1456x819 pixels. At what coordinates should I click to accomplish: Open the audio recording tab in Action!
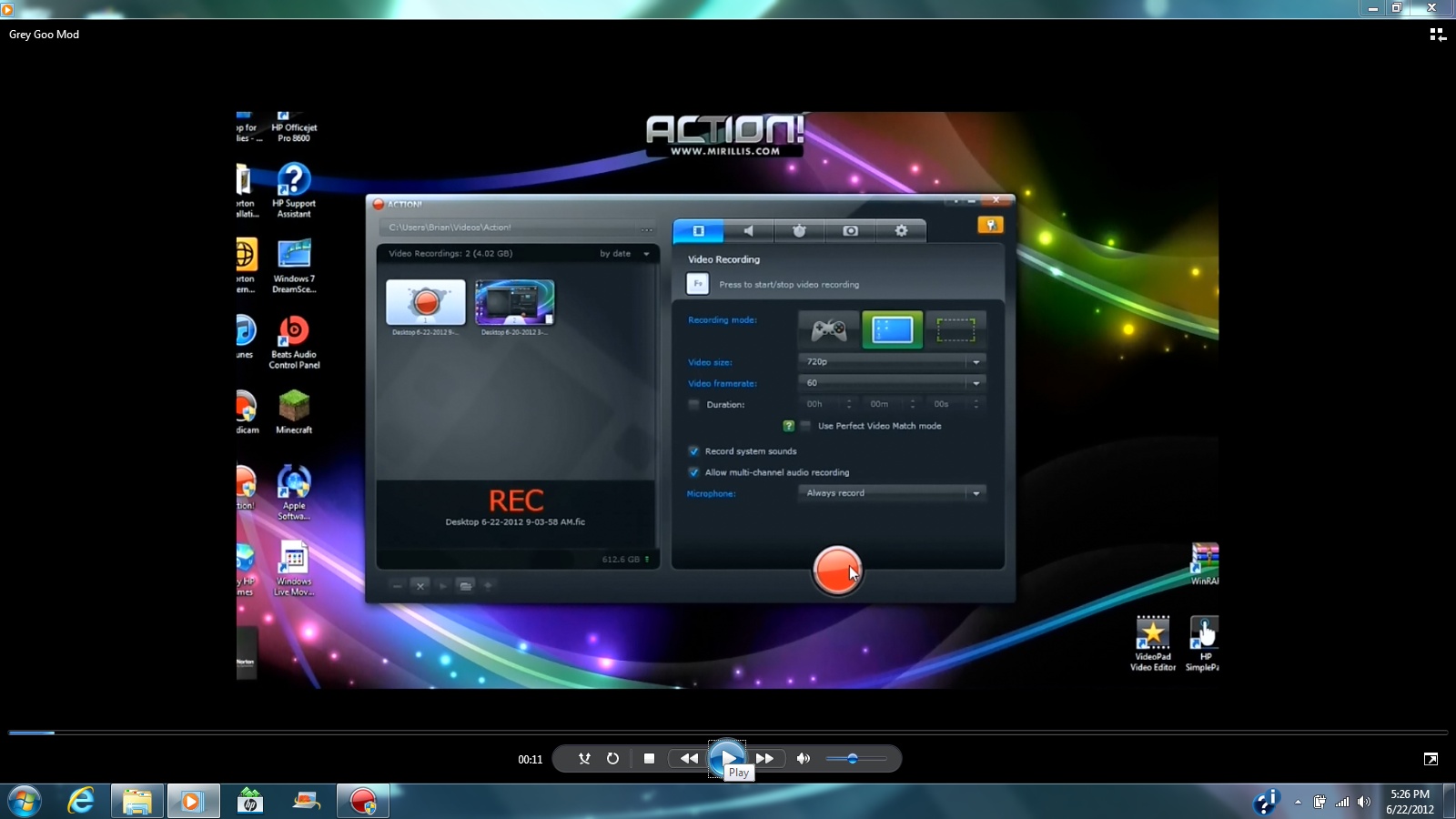(x=748, y=231)
